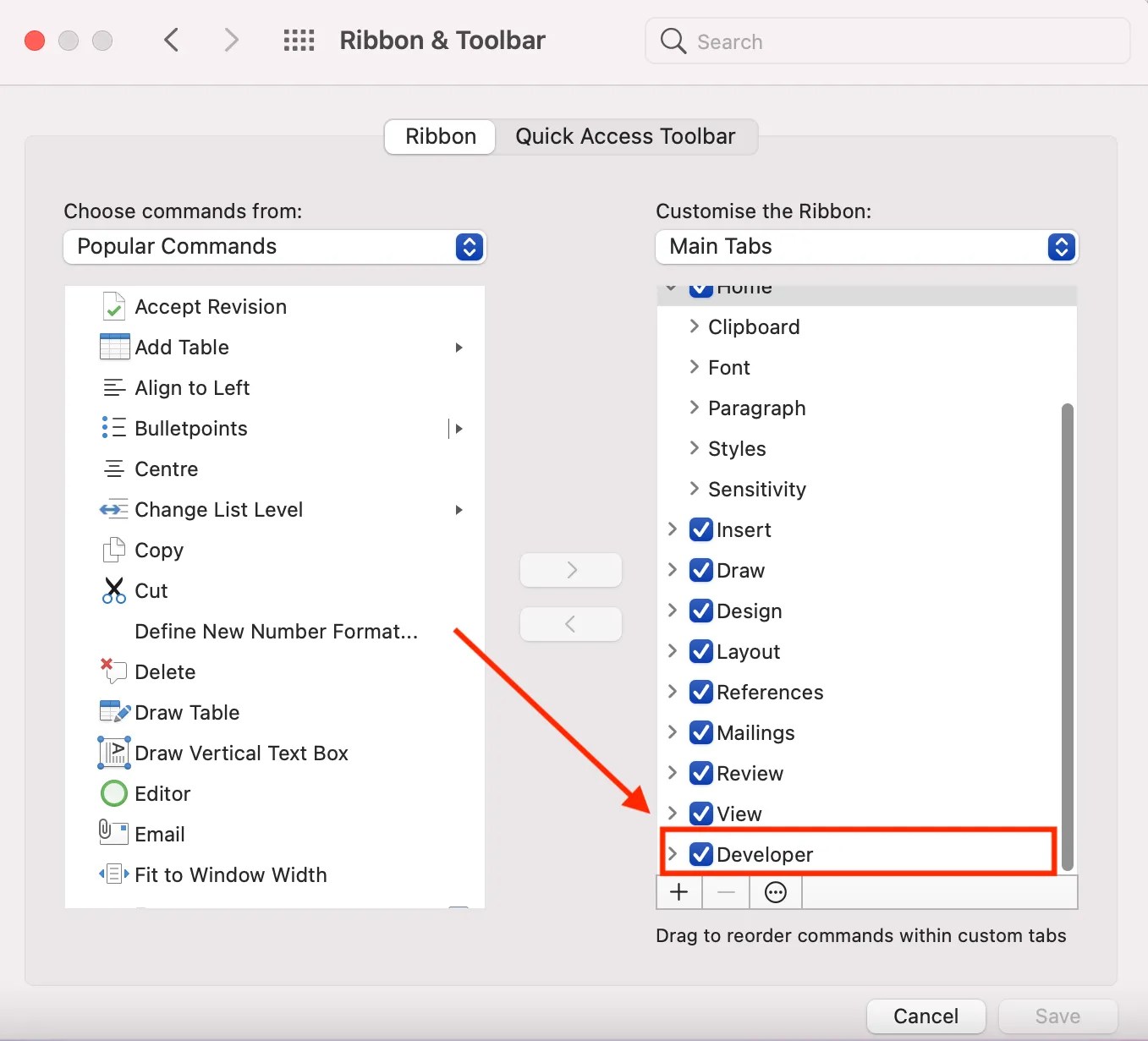Select the Cut command icon
Viewport: 1148px width, 1041px height.
(x=113, y=590)
